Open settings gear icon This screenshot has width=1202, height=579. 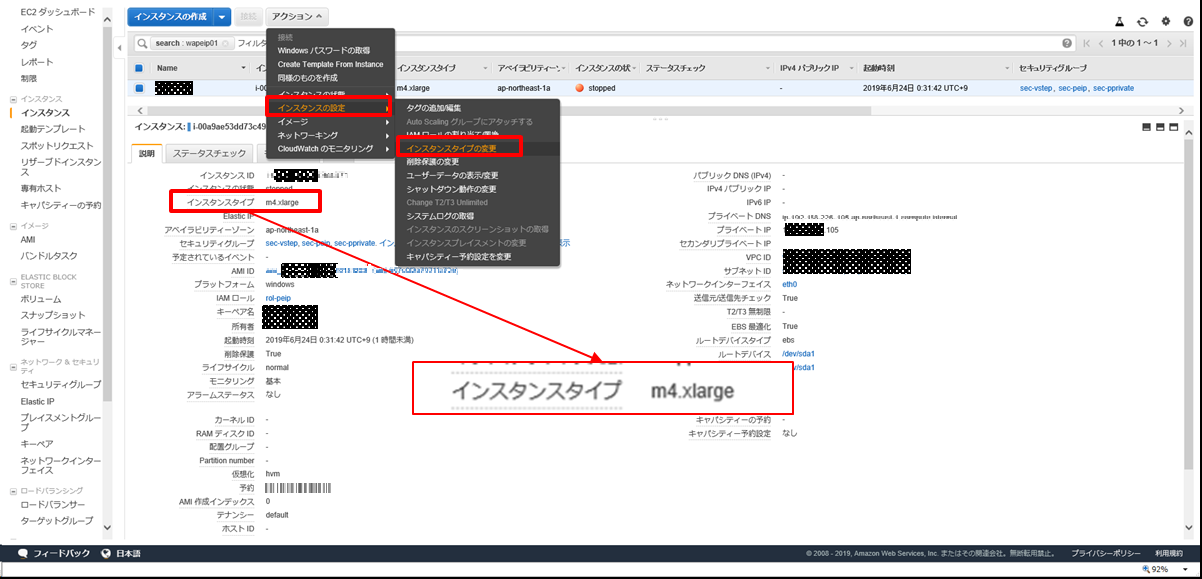tap(1164, 21)
